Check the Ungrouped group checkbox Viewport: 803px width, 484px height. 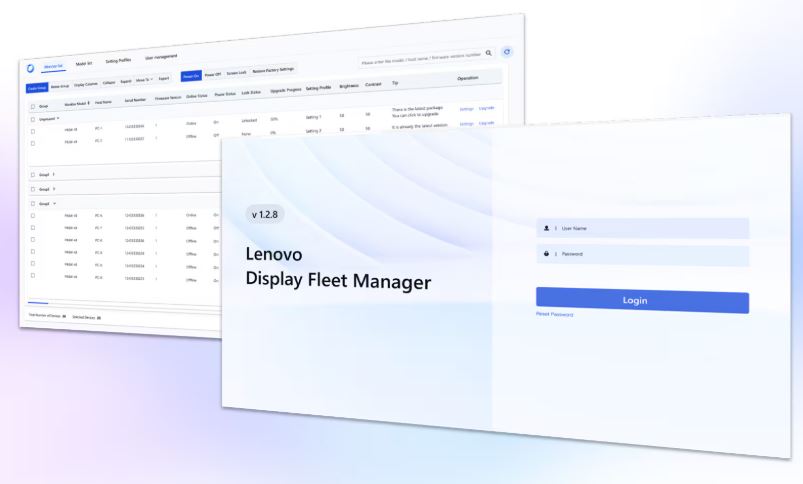[x=32, y=118]
